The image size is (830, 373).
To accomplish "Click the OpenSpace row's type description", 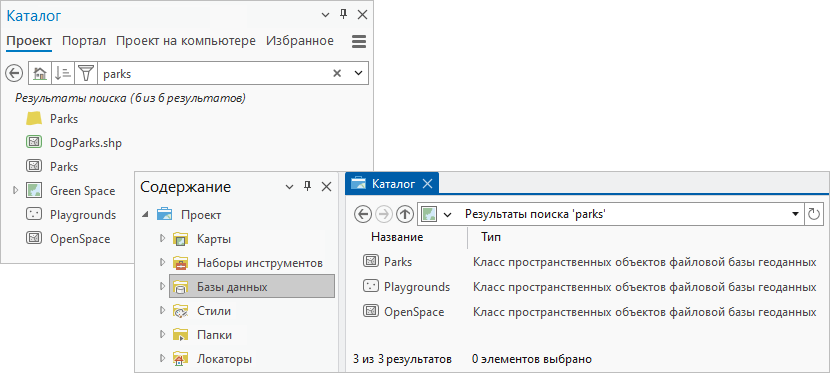I will click(644, 312).
